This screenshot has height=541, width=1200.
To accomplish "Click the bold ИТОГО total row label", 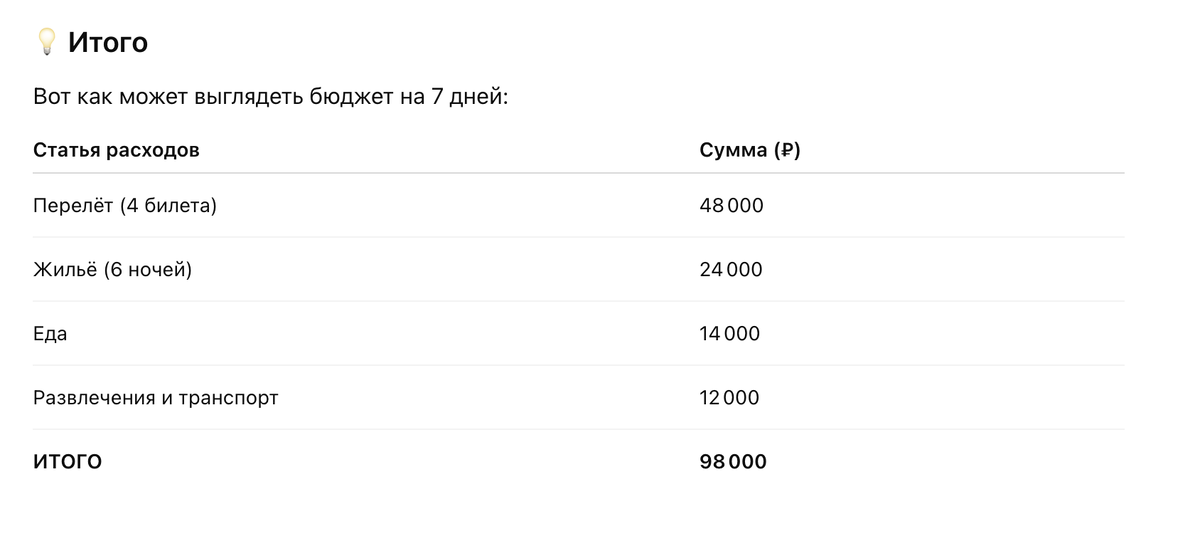I will (x=67, y=461).
